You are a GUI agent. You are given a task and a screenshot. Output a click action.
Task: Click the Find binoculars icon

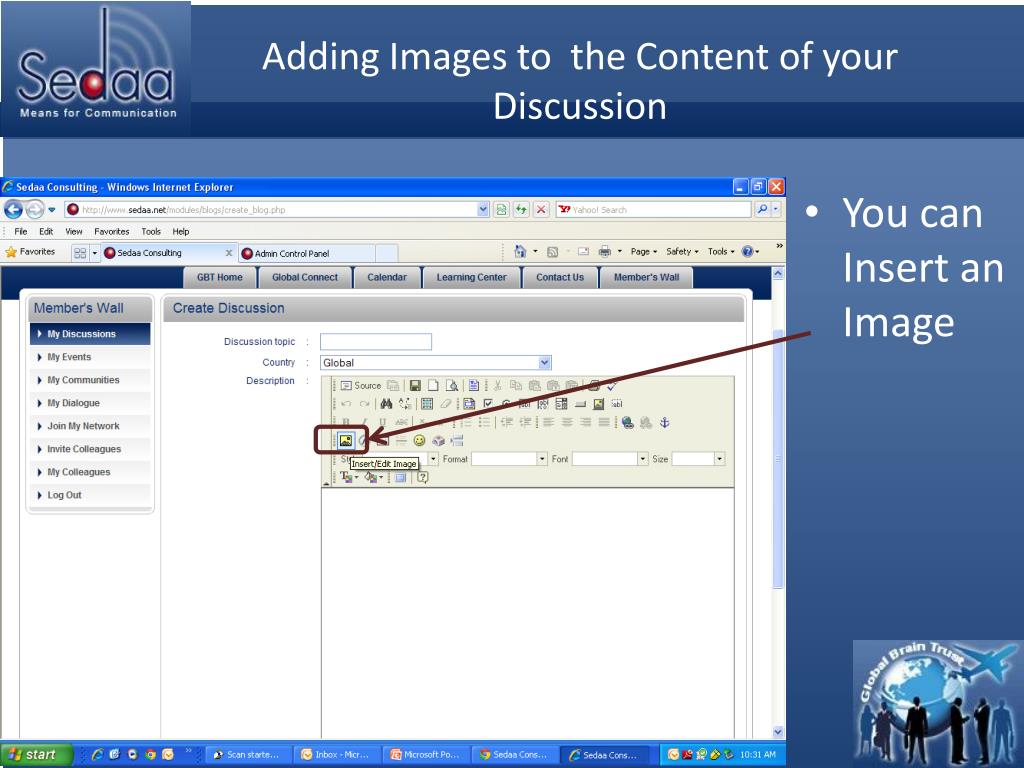coord(386,404)
